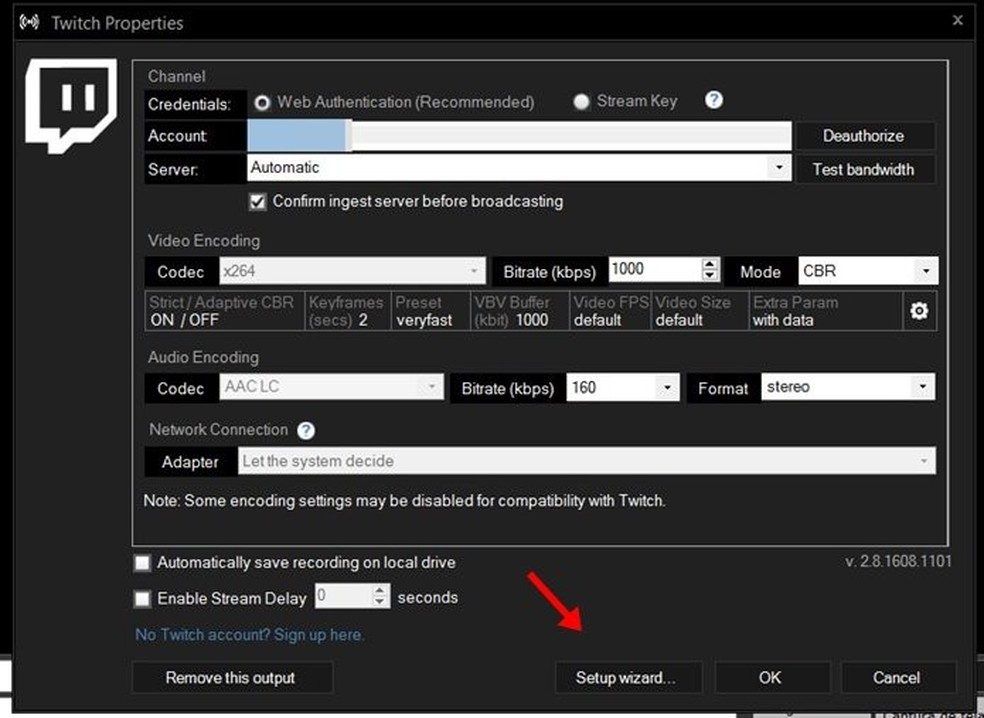The width and height of the screenshot is (984, 718).
Task: Run the Test bandwidth check
Action: [x=864, y=169]
